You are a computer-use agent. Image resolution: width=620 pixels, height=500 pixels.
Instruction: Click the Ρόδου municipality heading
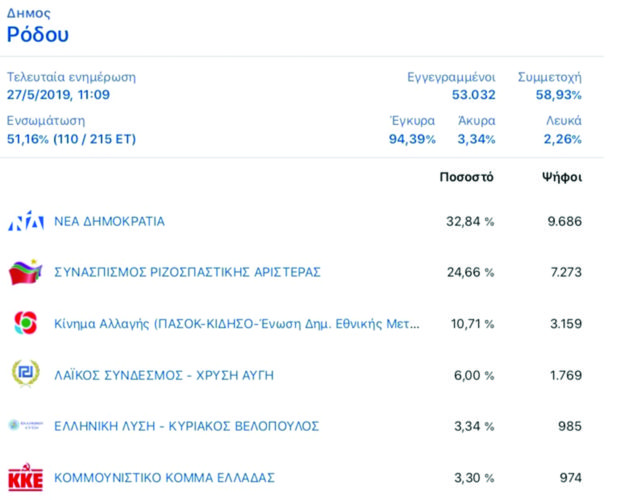pyautogui.click(x=38, y=36)
